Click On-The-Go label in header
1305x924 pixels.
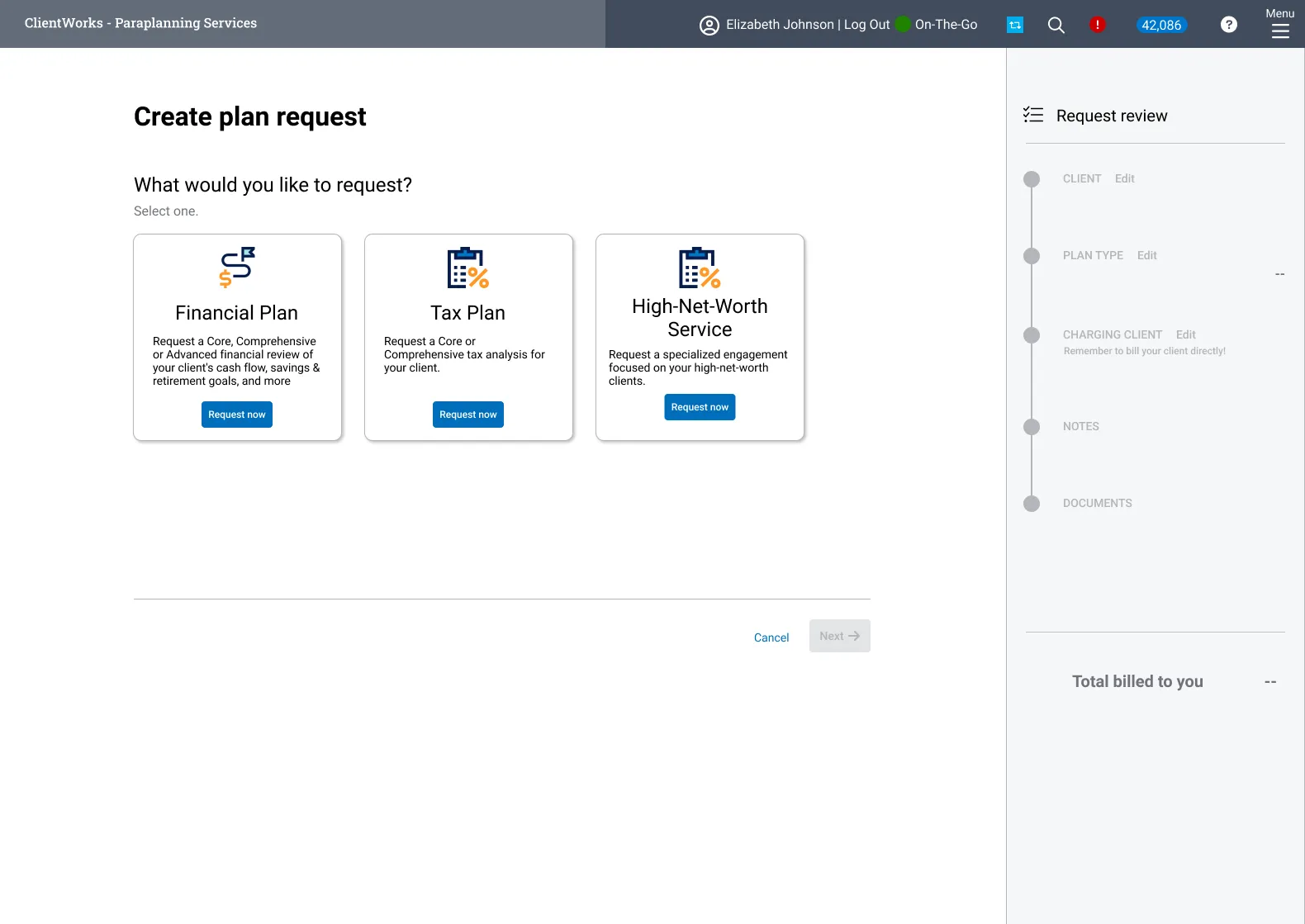(946, 25)
